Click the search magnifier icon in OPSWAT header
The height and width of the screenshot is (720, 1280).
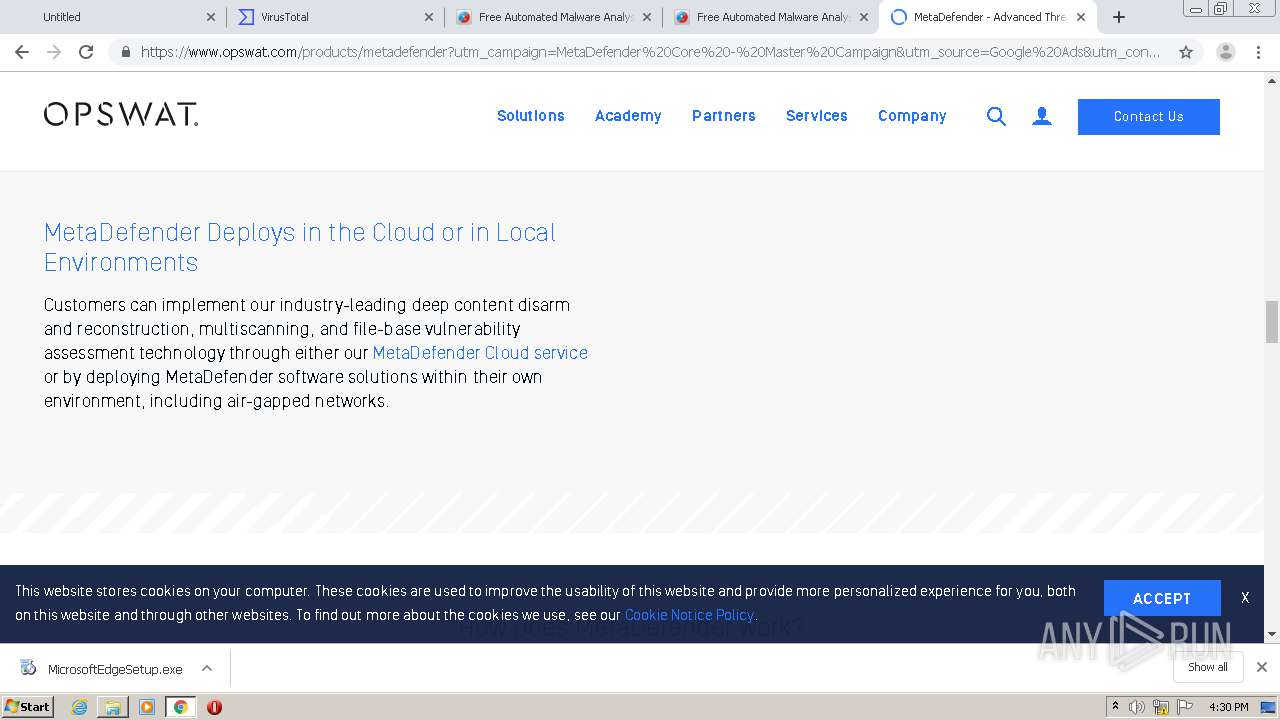(996, 117)
